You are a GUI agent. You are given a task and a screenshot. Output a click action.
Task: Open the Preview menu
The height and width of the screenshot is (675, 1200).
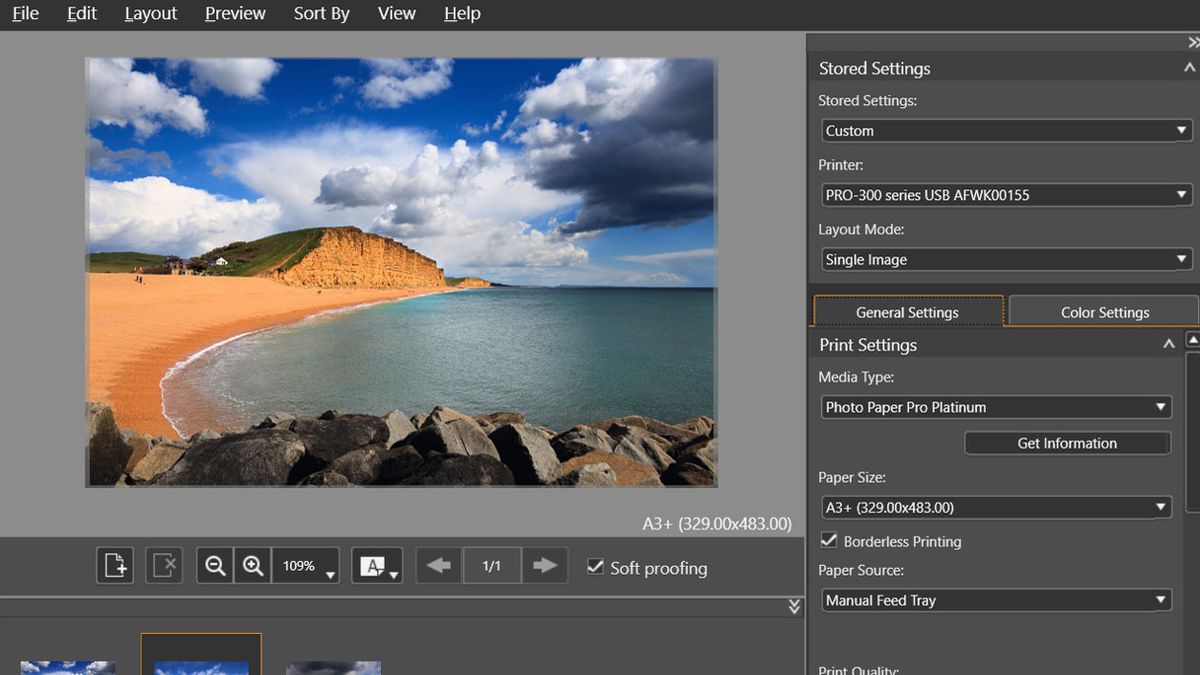click(x=235, y=14)
